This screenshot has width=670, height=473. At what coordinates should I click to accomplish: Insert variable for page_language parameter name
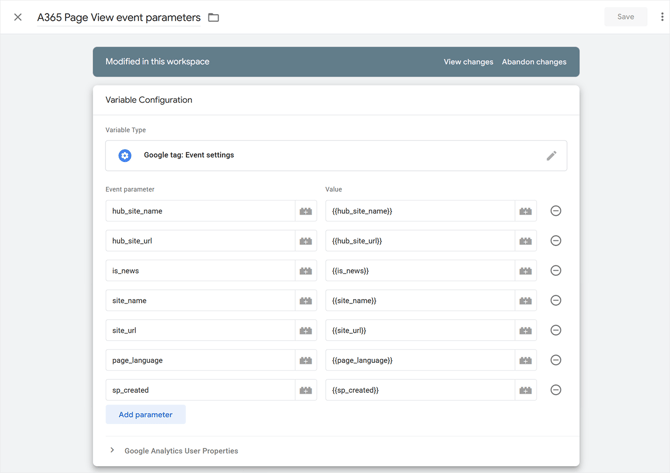click(306, 361)
